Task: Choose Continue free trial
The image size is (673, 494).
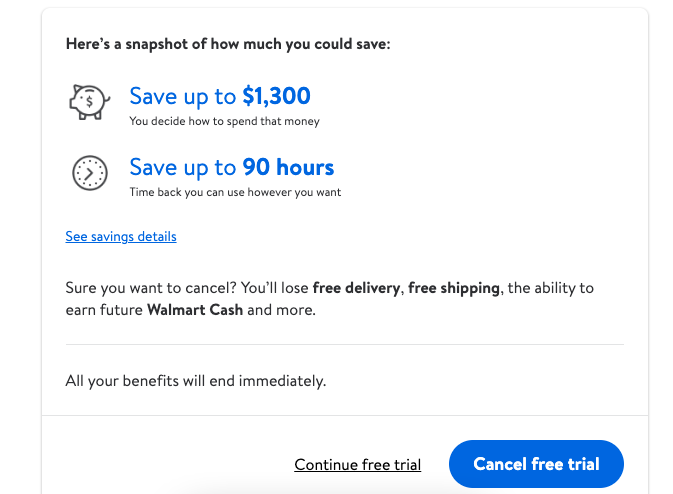Action: pyautogui.click(x=357, y=465)
